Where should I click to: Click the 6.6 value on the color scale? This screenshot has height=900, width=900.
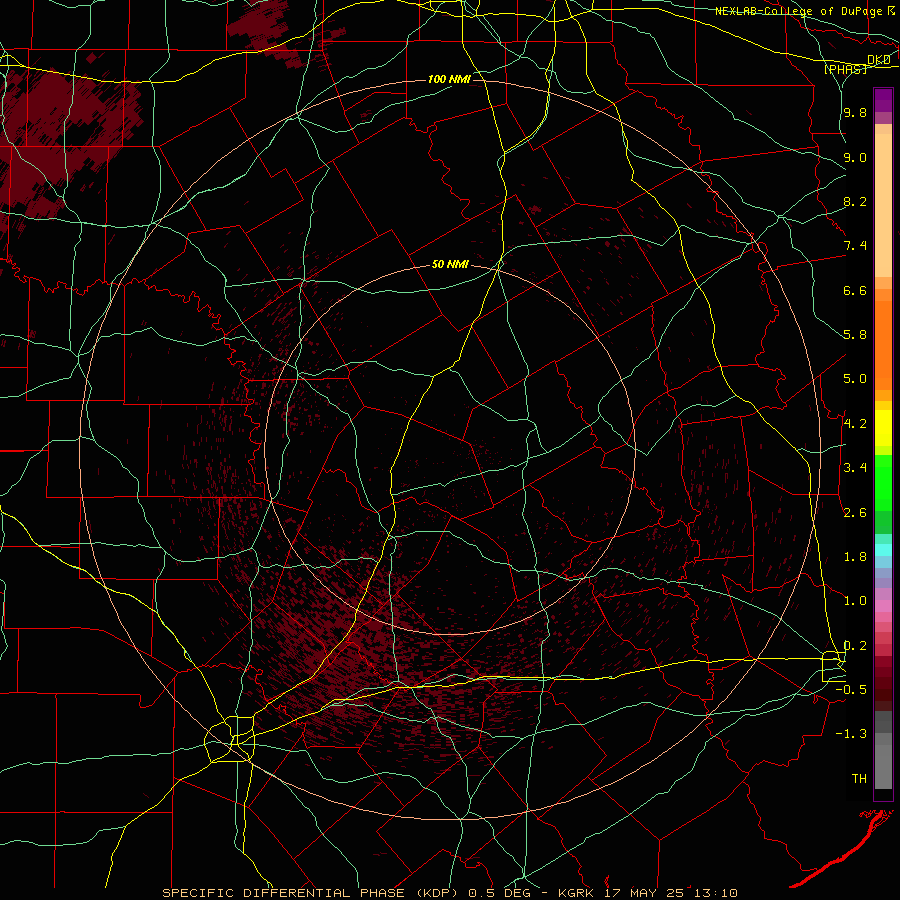tap(855, 290)
